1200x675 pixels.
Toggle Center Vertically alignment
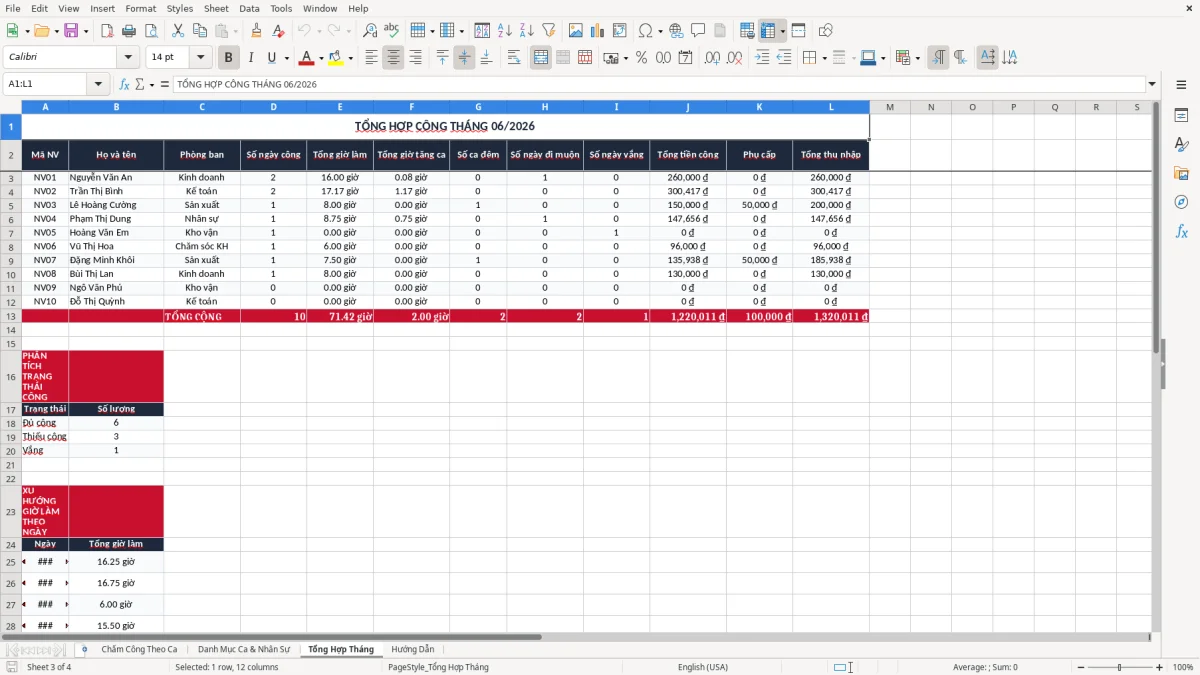click(464, 58)
